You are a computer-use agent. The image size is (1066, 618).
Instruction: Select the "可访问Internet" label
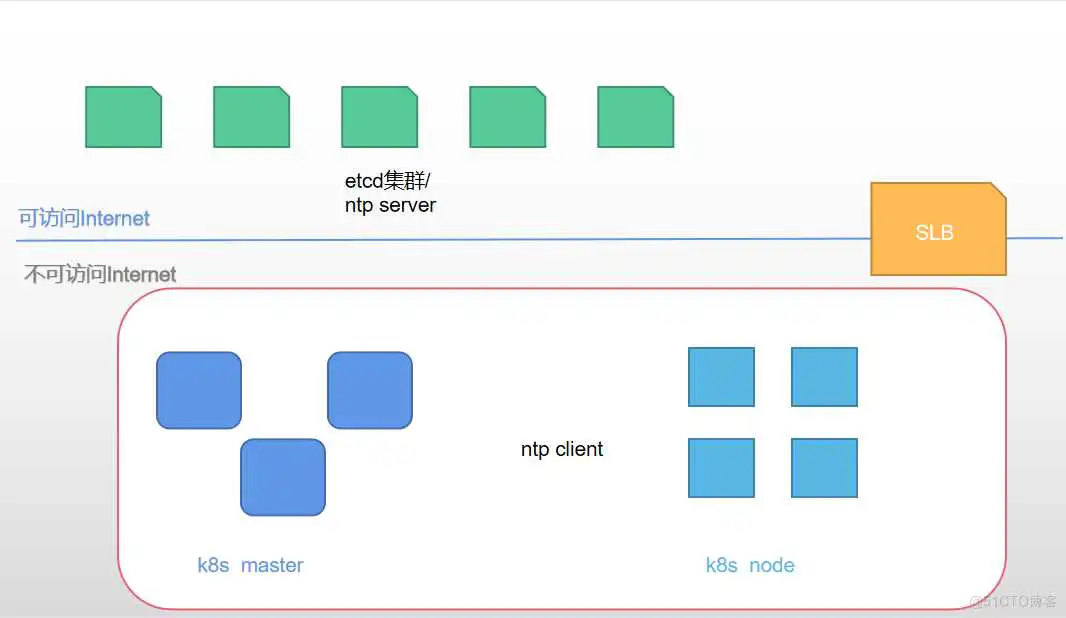(x=84, y=219)
